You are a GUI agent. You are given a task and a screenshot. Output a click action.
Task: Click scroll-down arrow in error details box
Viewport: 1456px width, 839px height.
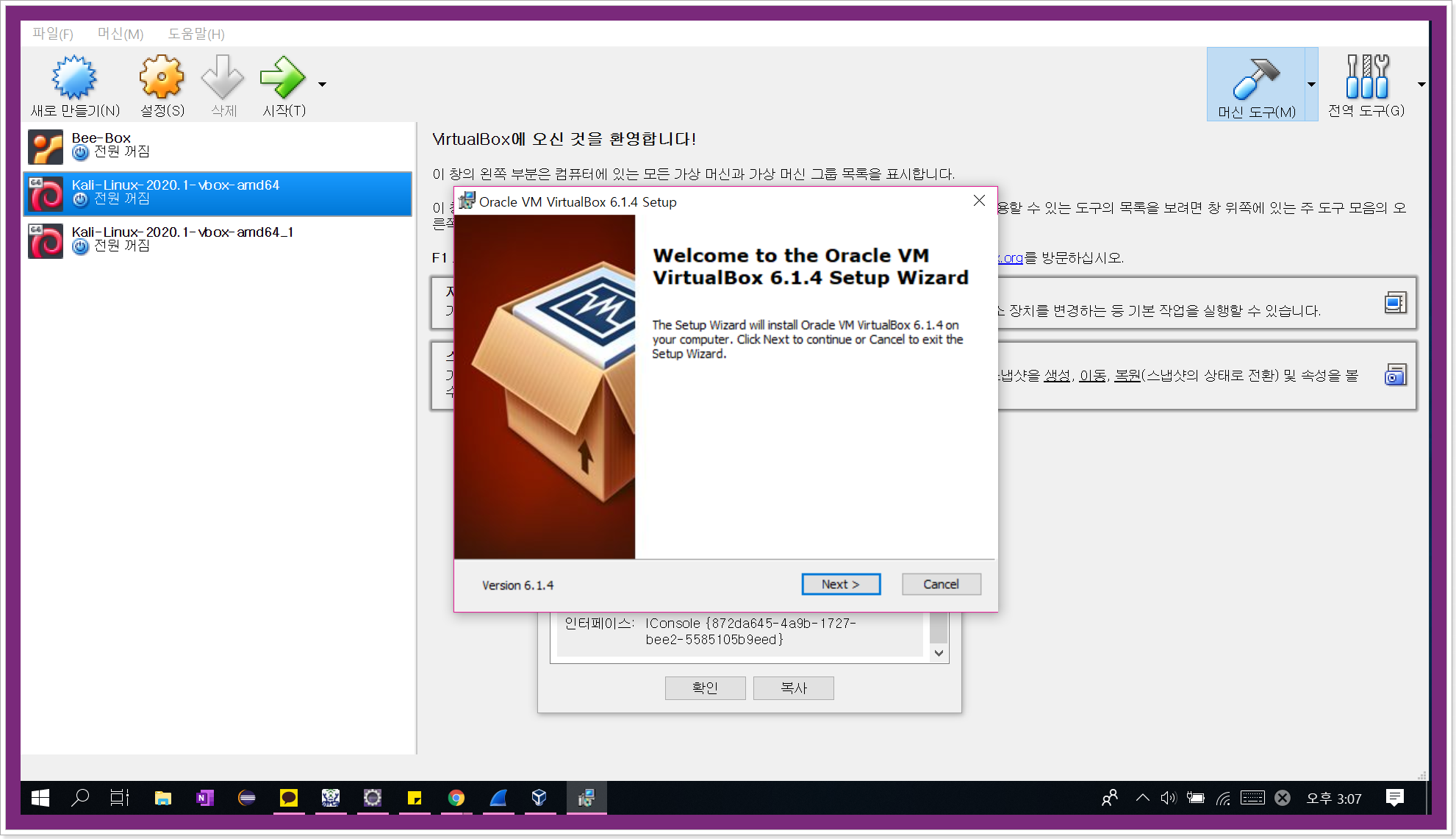point(939,653)
